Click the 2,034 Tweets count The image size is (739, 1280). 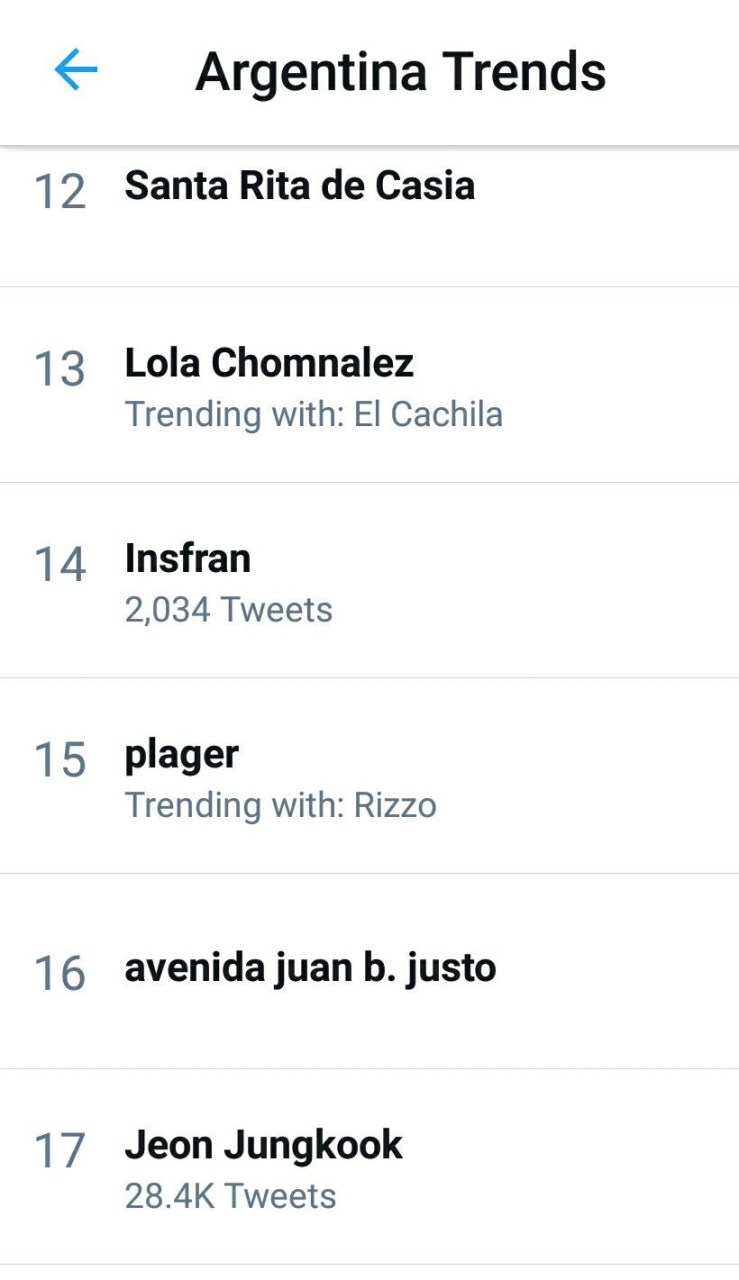coord(228,609)
